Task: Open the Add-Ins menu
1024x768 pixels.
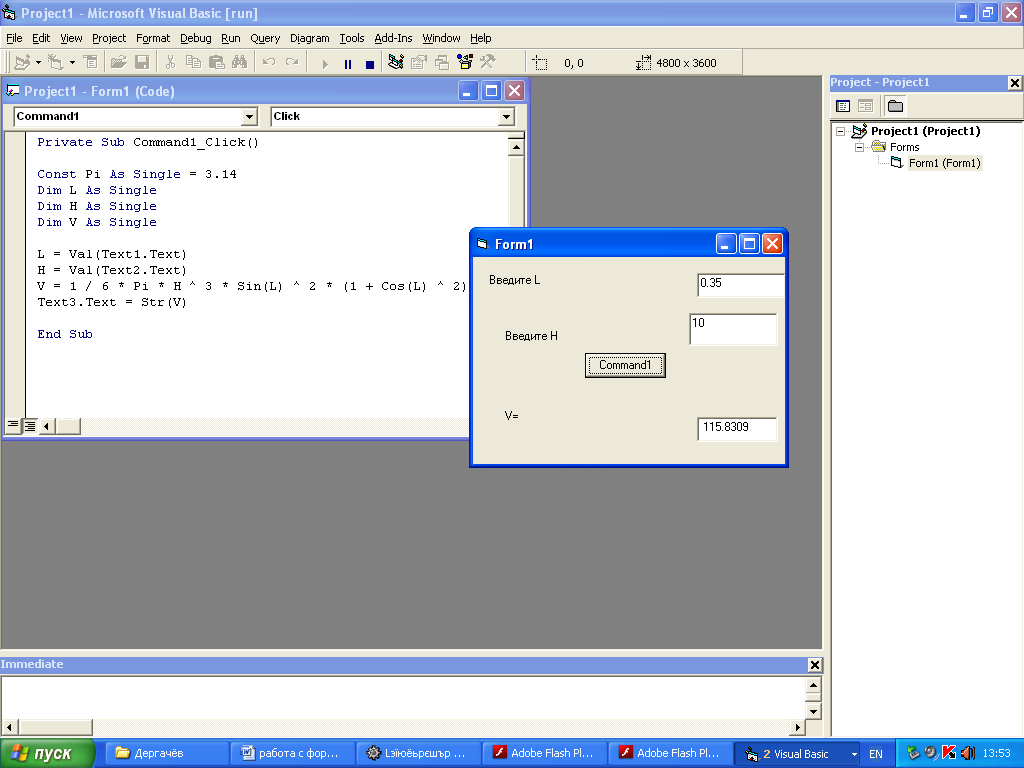Action: coord(392,38)
